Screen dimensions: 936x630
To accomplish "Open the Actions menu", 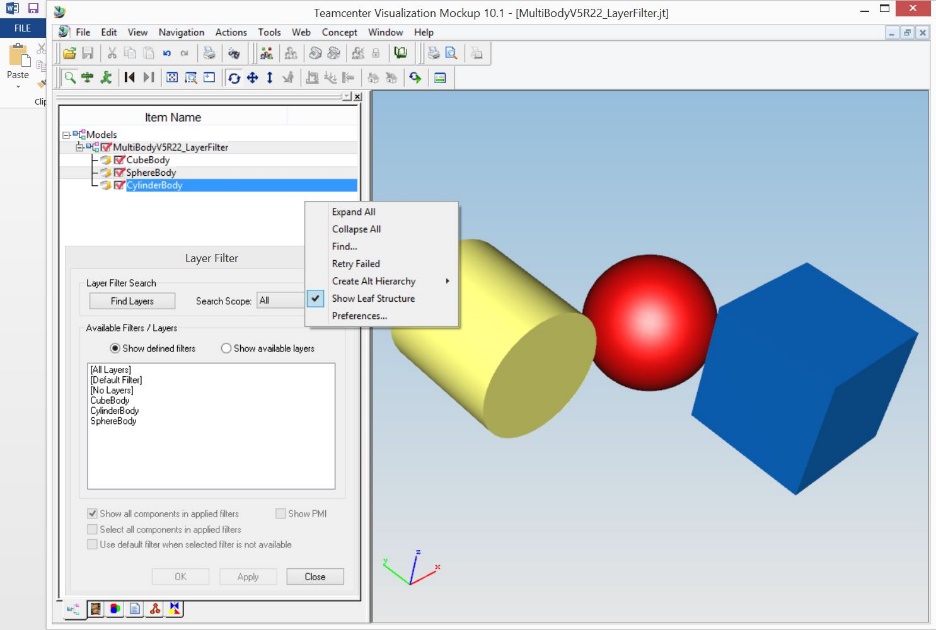I will click(x=231, y=32).
